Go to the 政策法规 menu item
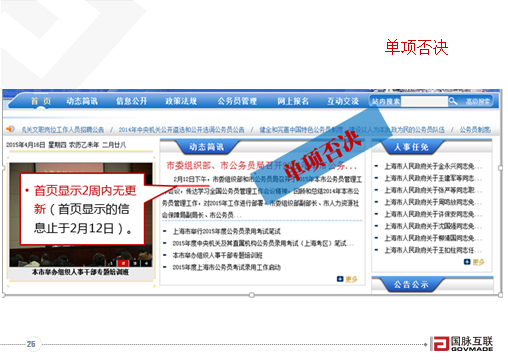 (181, 101)
